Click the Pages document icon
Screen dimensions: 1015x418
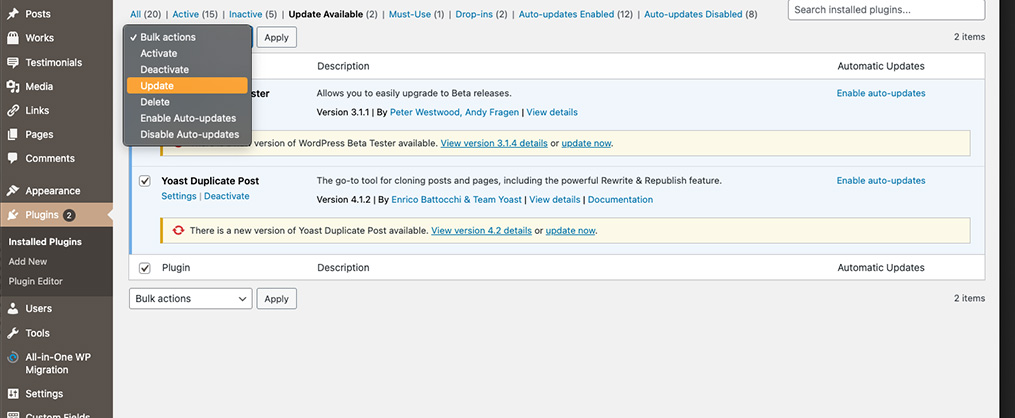(x=12, y=135)
